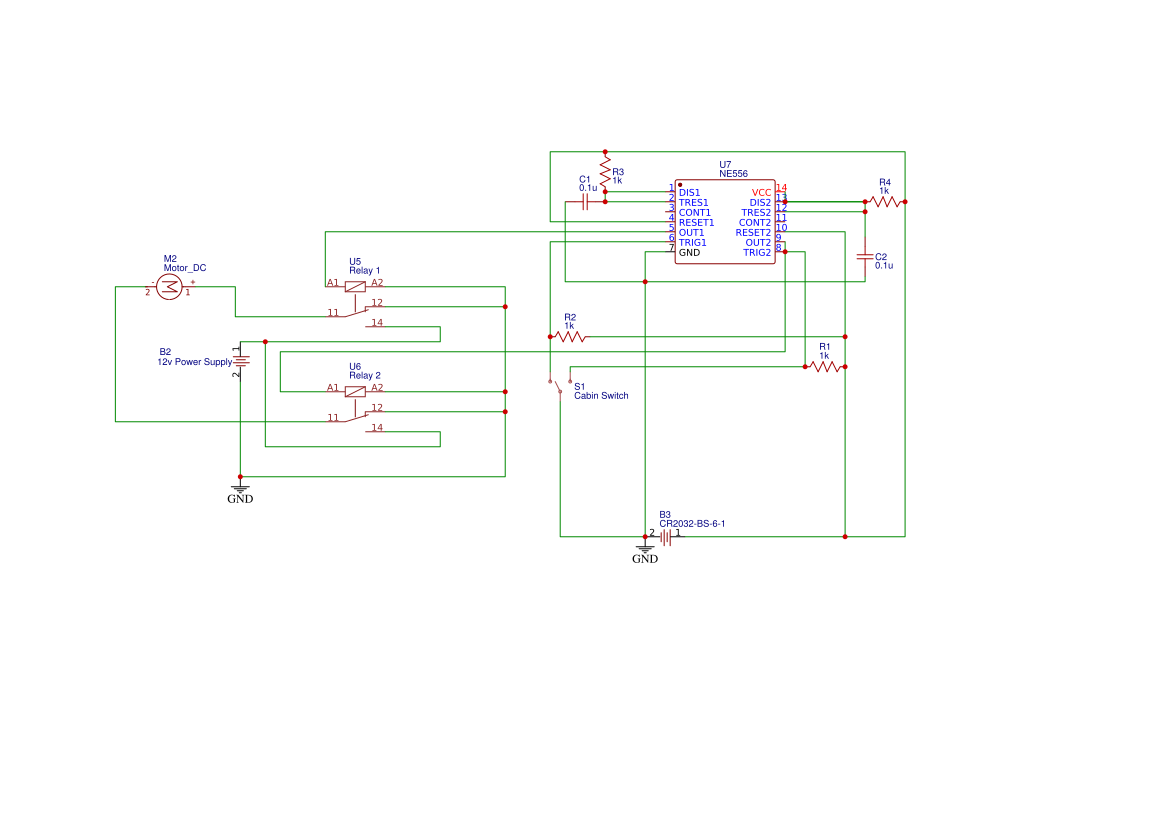
Task: Click the ground symbol below B2 supply
Action: pos(240,490)
